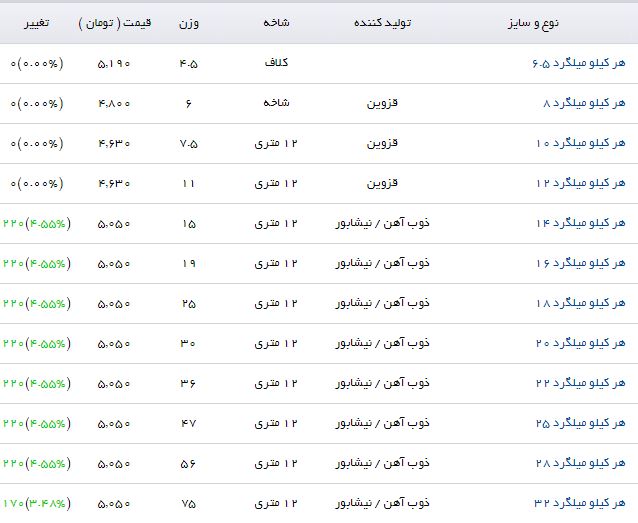Select producer قزوین in the میلگرد ۸ row
638x523 pixels.
382,103
